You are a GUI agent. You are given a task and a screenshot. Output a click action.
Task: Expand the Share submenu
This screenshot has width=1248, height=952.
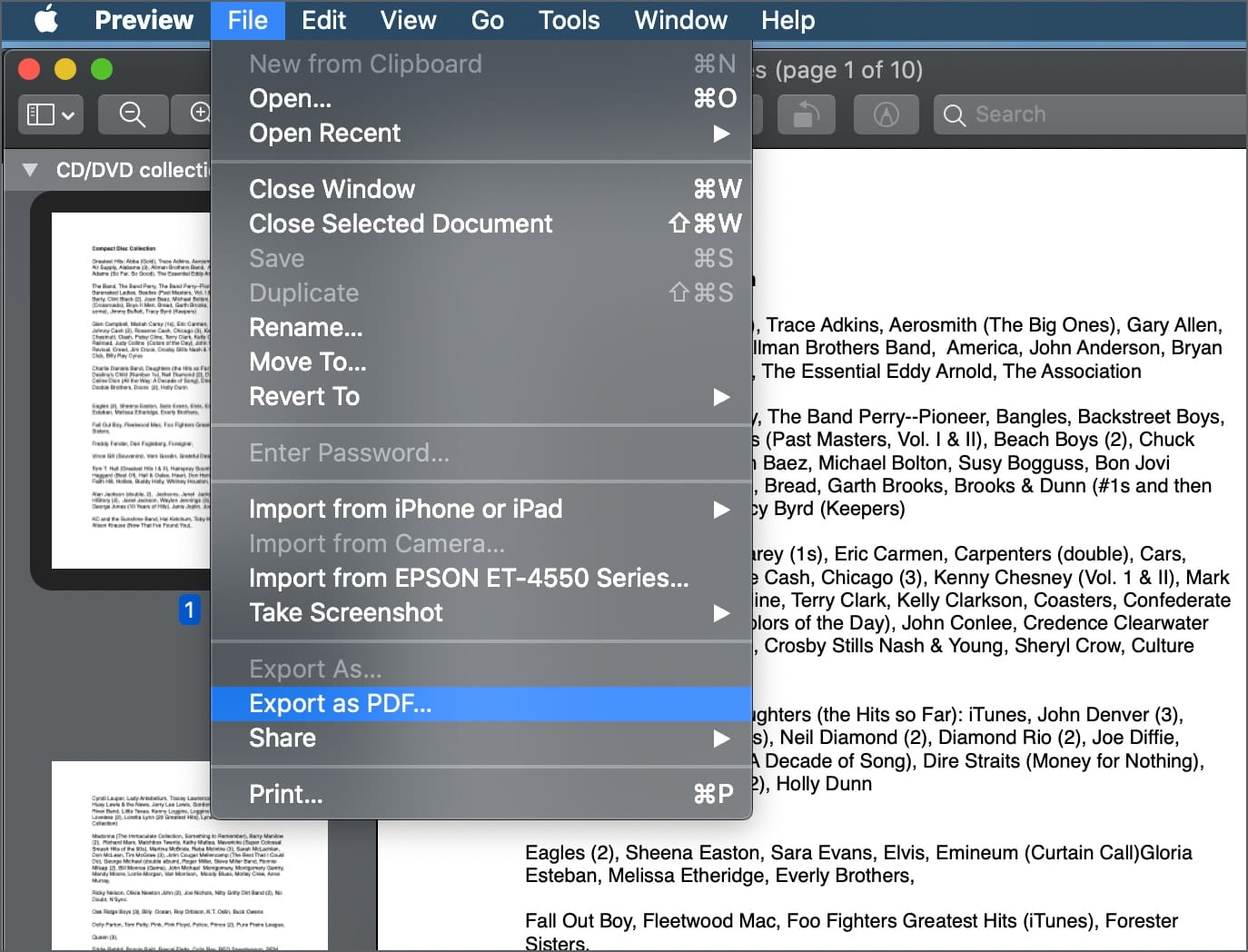click(481, 738)
